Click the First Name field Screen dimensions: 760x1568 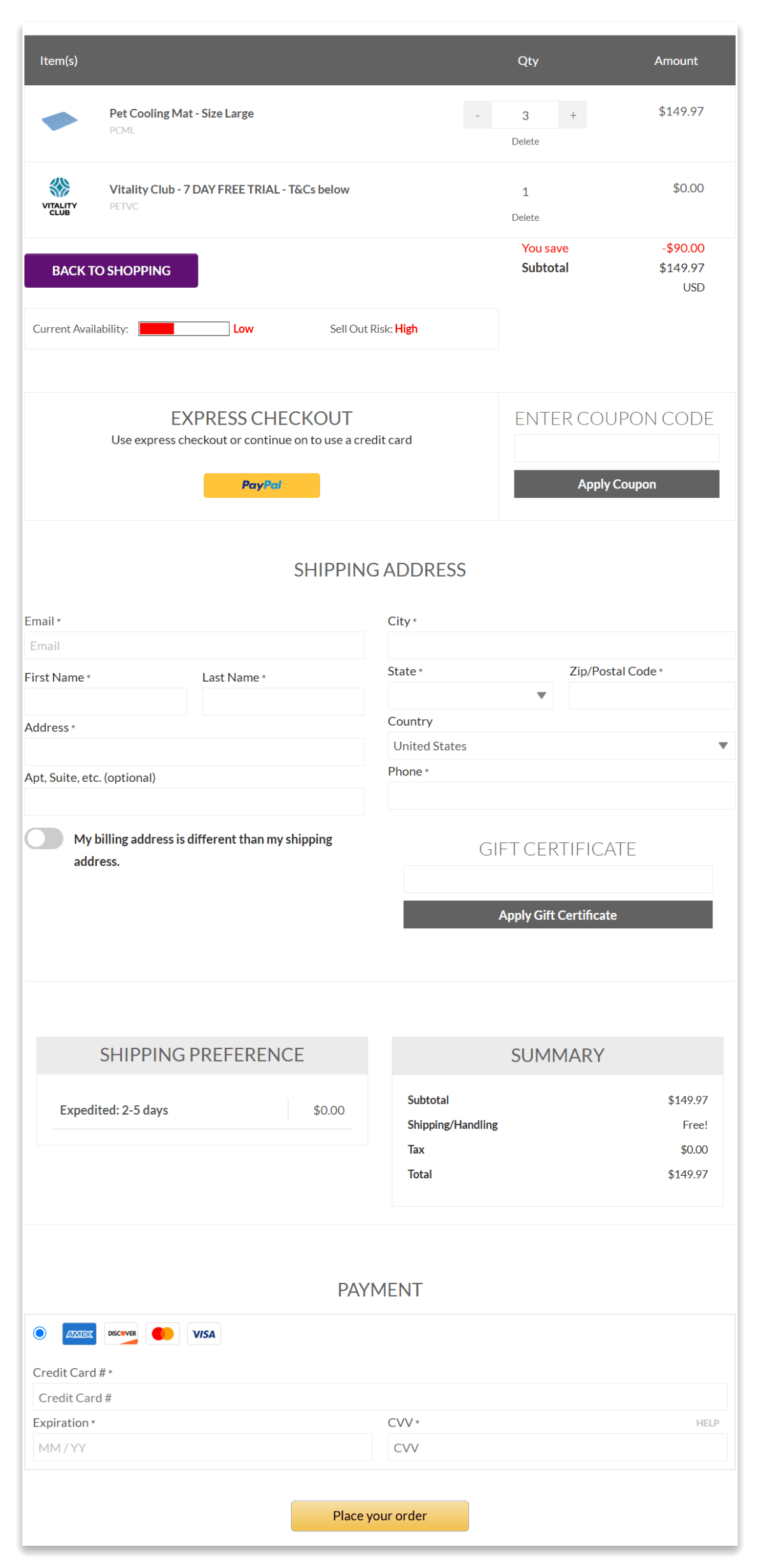(x=106, y=702)
